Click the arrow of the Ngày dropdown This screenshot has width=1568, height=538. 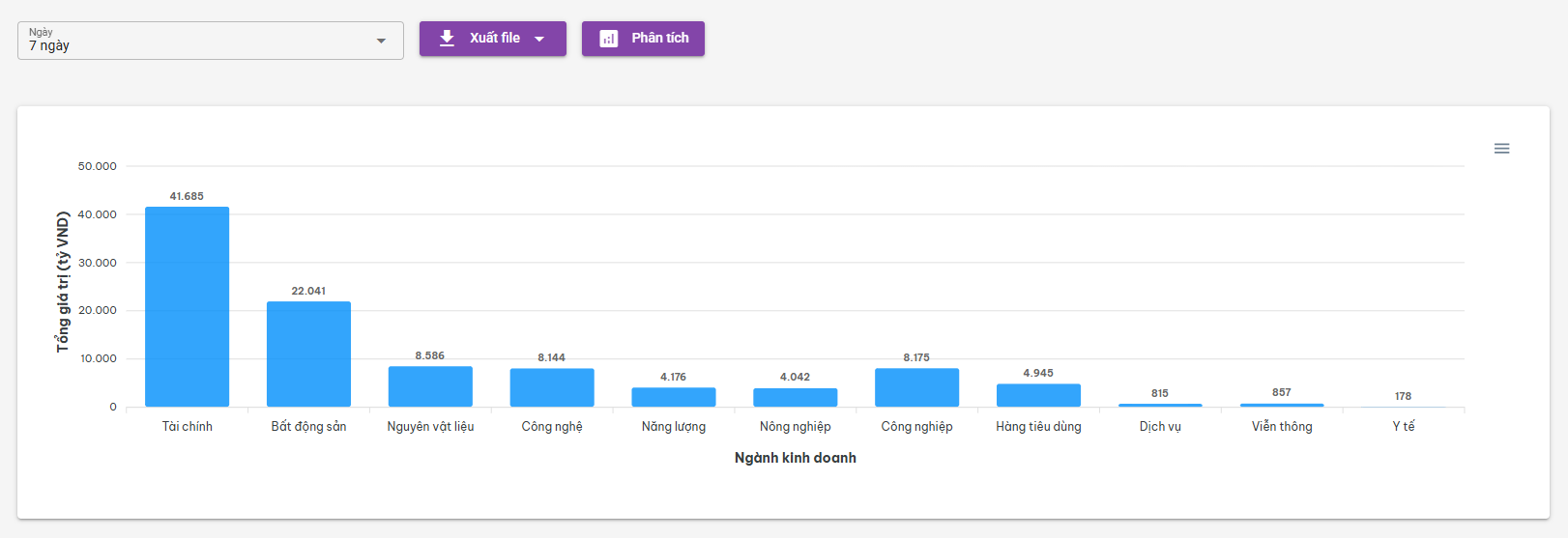381,41
